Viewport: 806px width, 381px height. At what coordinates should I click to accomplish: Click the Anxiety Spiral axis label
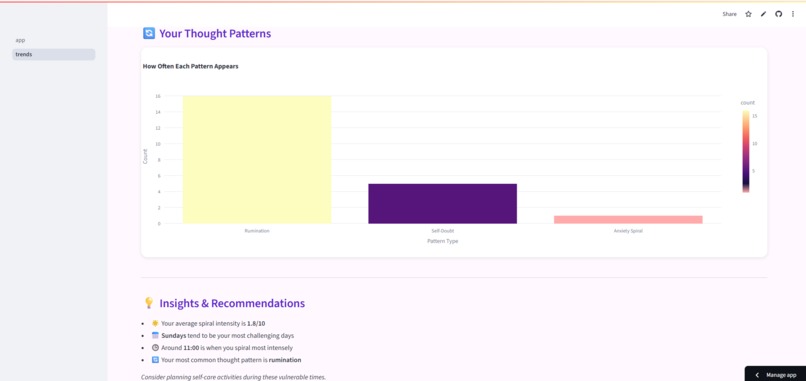click(x=628, y=231)
